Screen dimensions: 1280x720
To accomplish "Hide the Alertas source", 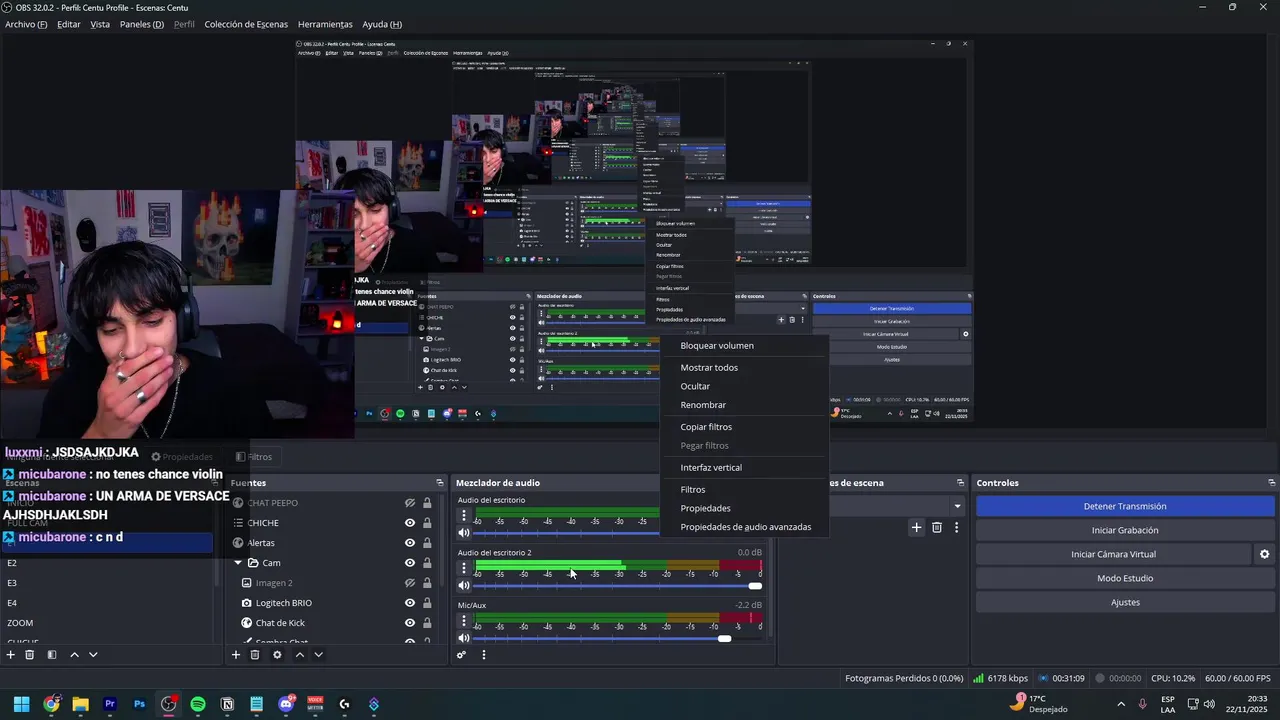I will point(410,543).
